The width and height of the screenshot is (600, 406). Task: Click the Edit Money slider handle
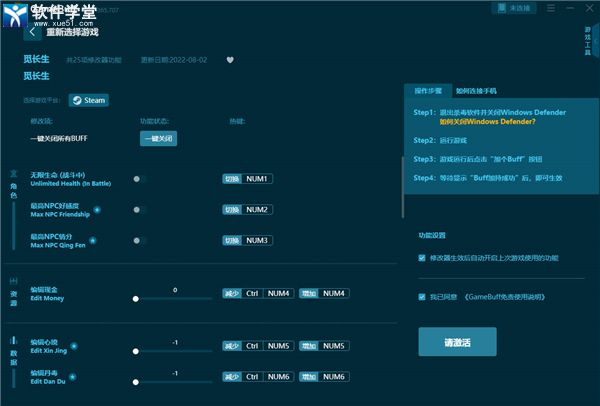136,298
